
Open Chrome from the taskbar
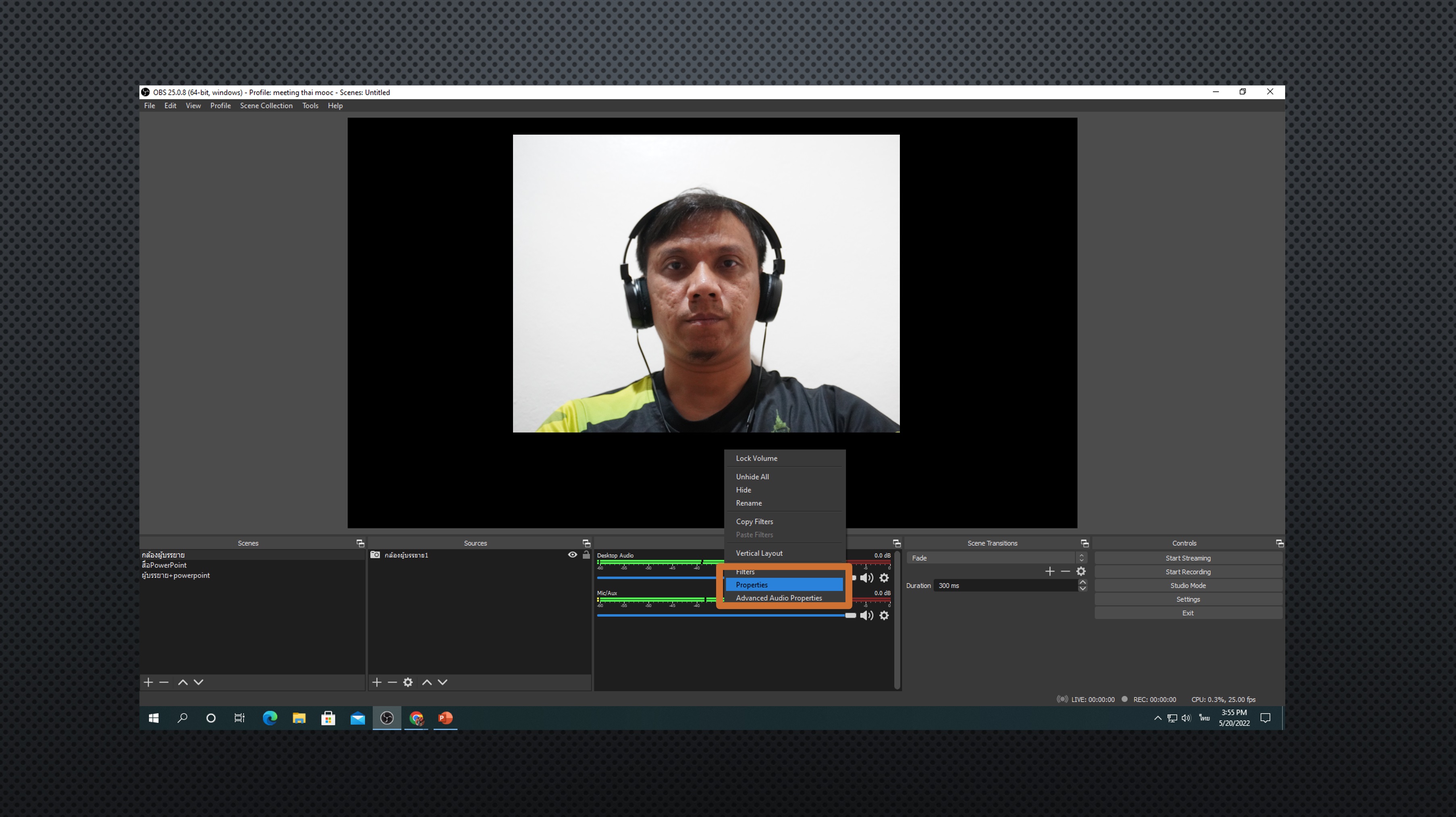click(x=417, y=718)
